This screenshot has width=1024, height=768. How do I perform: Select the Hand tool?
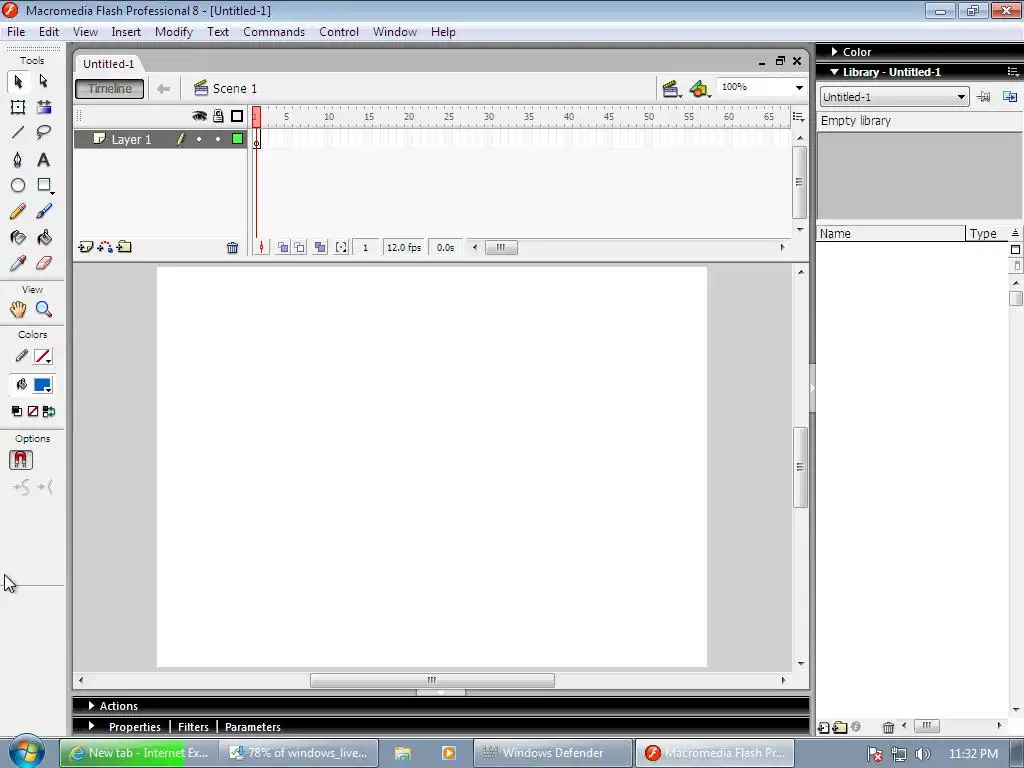coord(18,309)
